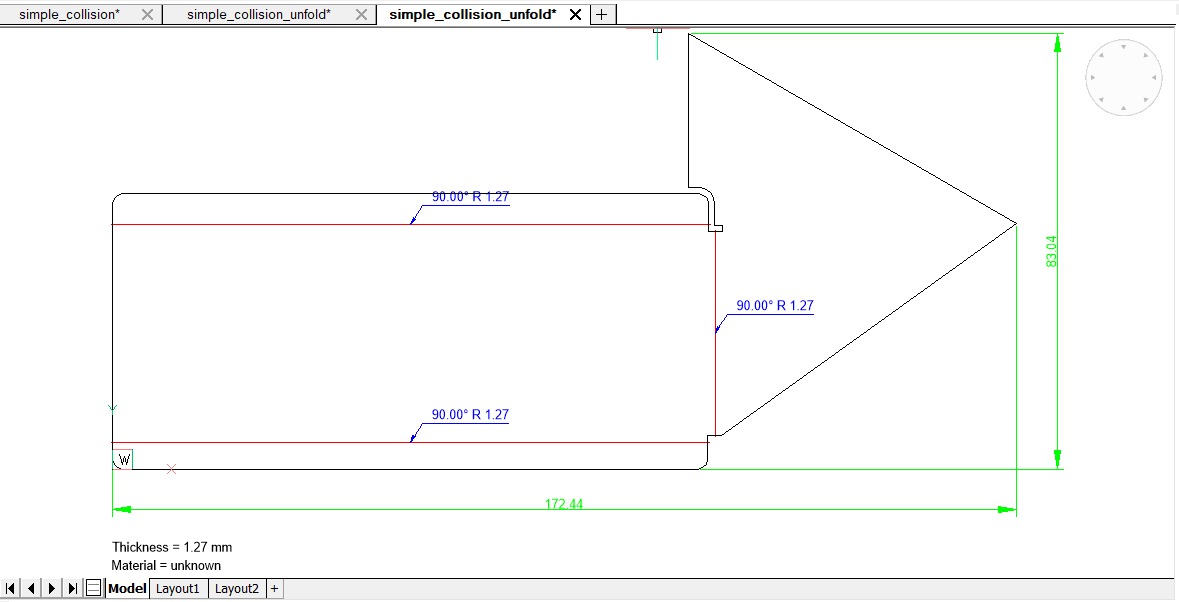
Task: Go to previous layout tab arrow
Action: [31, 588]
